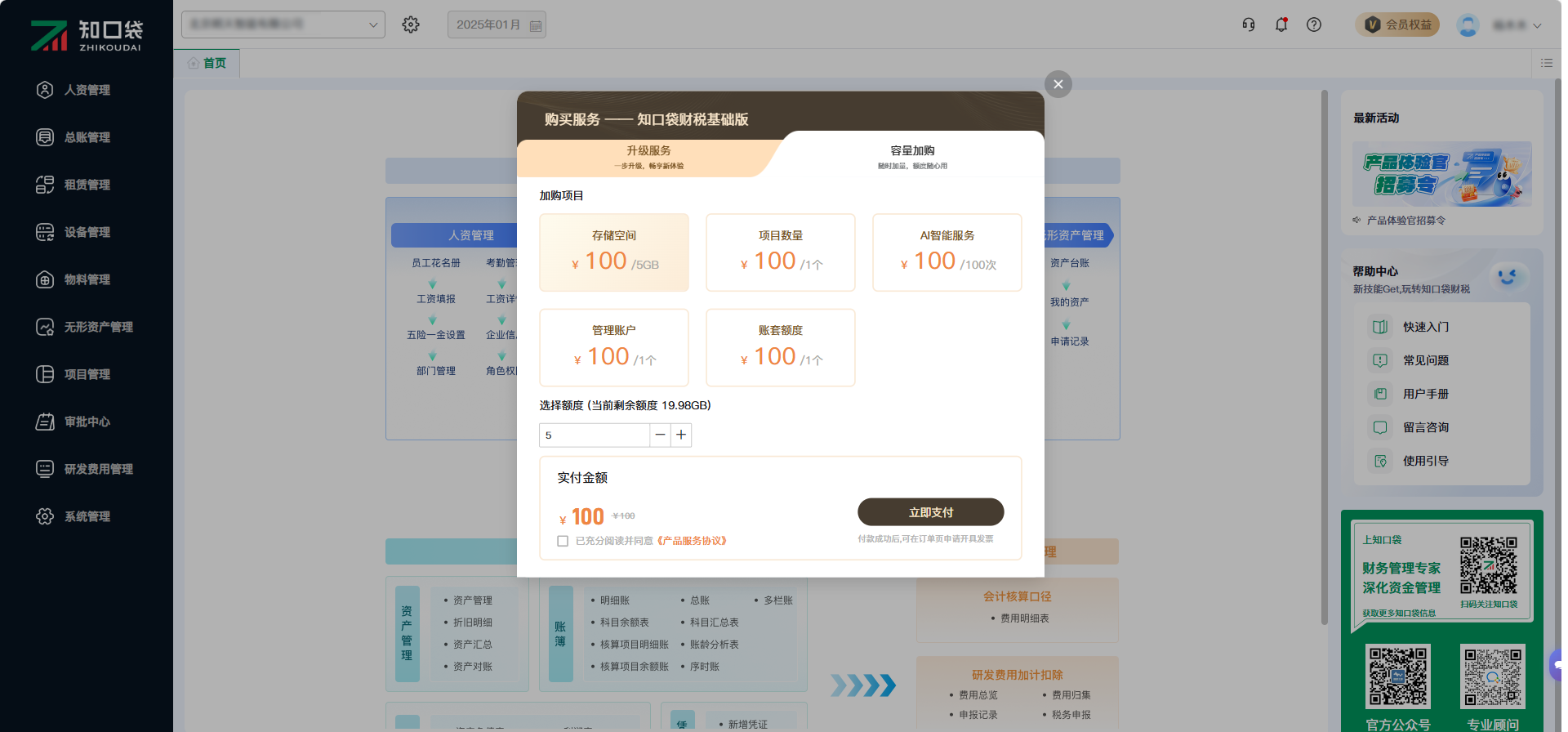This screenshot has height=732, width=1568.
Task: Open the 会员权益 button
Action: pyautogui.click(x=1397, y=25)
